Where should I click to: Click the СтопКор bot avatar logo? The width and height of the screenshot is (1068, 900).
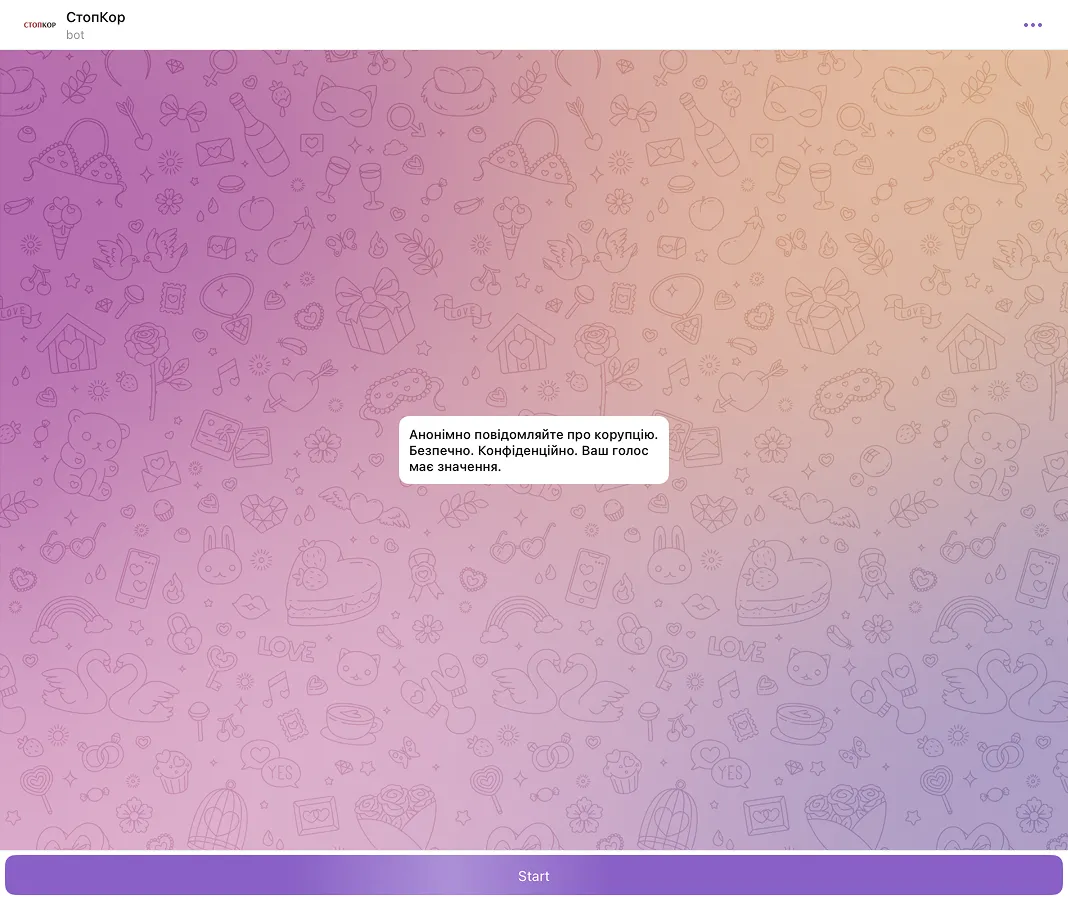click(x=40, y=25)
